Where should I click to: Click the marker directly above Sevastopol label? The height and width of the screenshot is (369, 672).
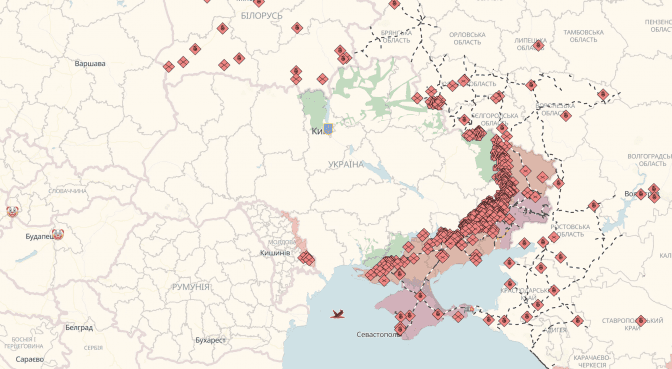[400, 329]
